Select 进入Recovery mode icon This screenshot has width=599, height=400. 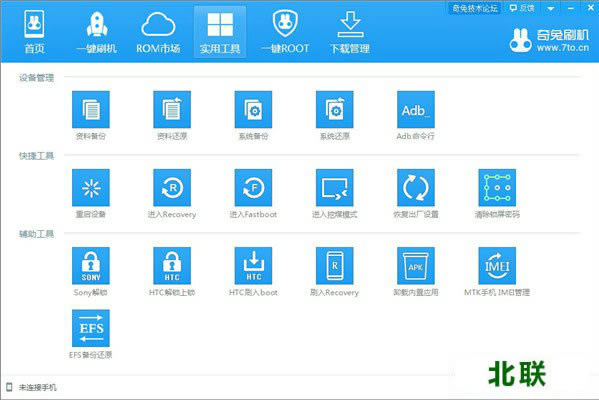click(172, 188)
